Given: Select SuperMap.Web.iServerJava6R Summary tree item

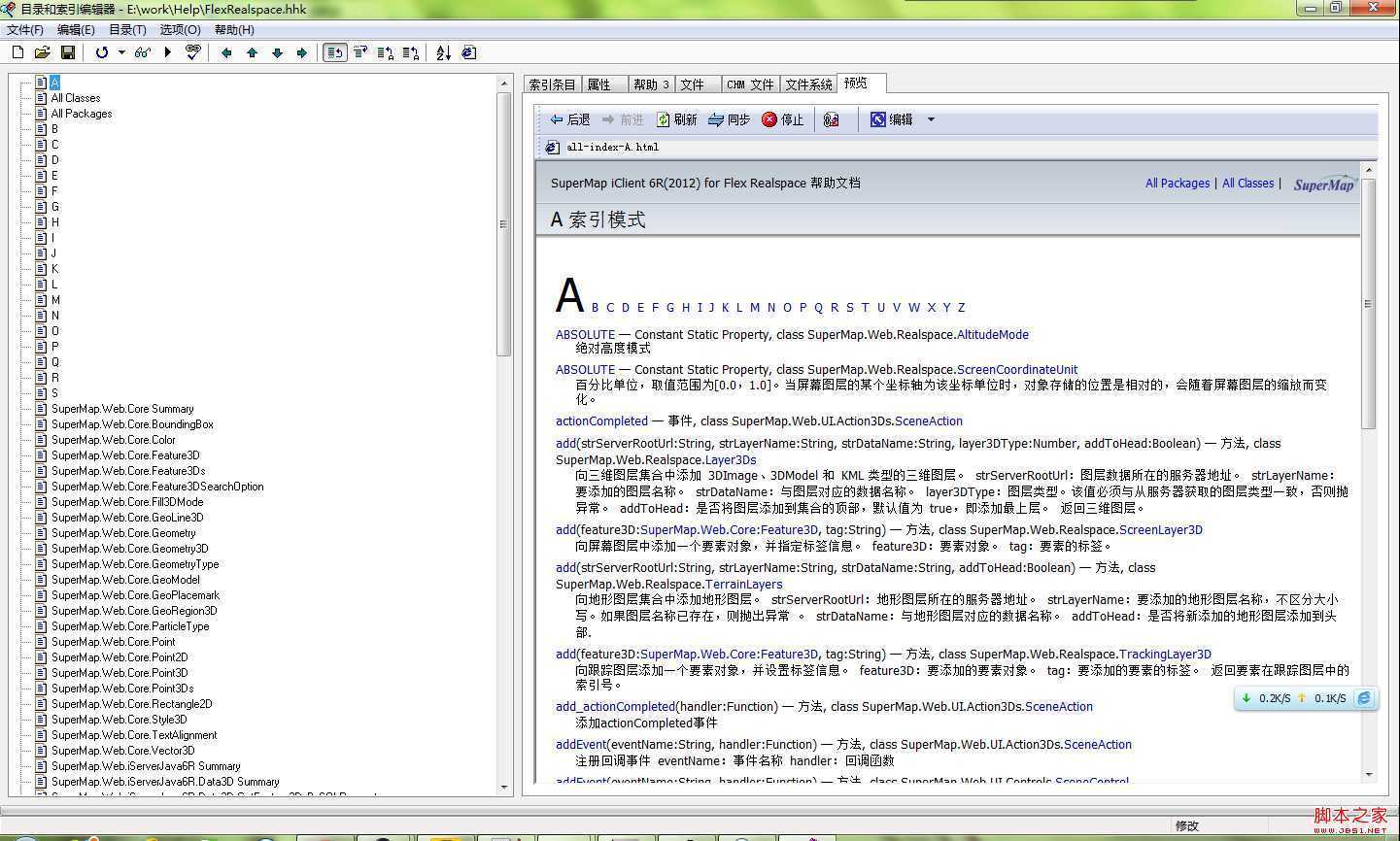Looking at the screenshot, I should (x=146, y=766).
